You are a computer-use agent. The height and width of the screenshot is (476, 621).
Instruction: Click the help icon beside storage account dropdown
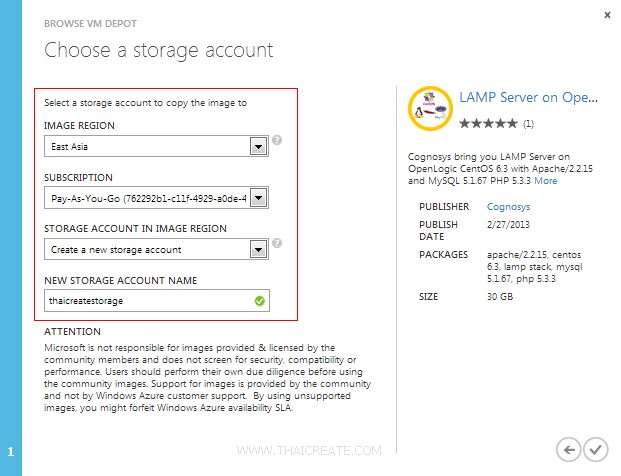[x=277, y=243]
